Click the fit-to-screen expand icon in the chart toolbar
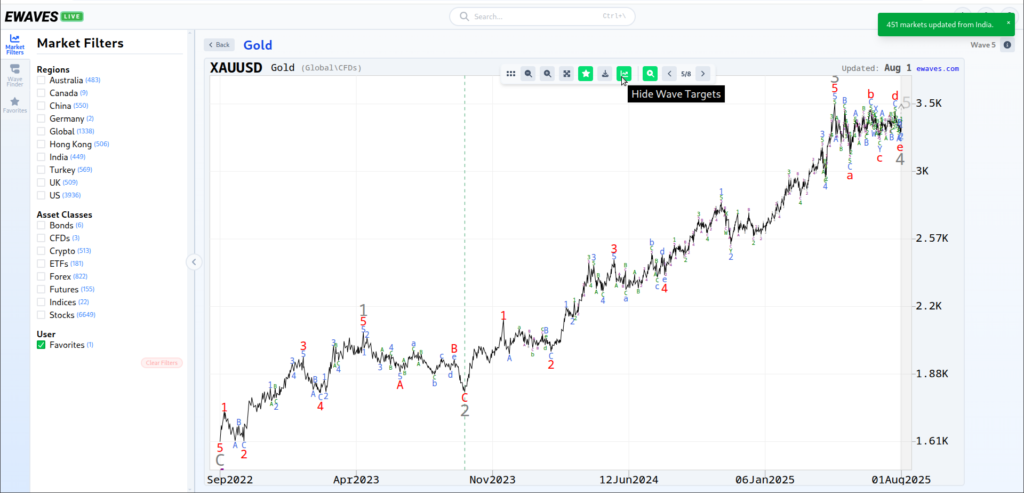 click(566, 73)
